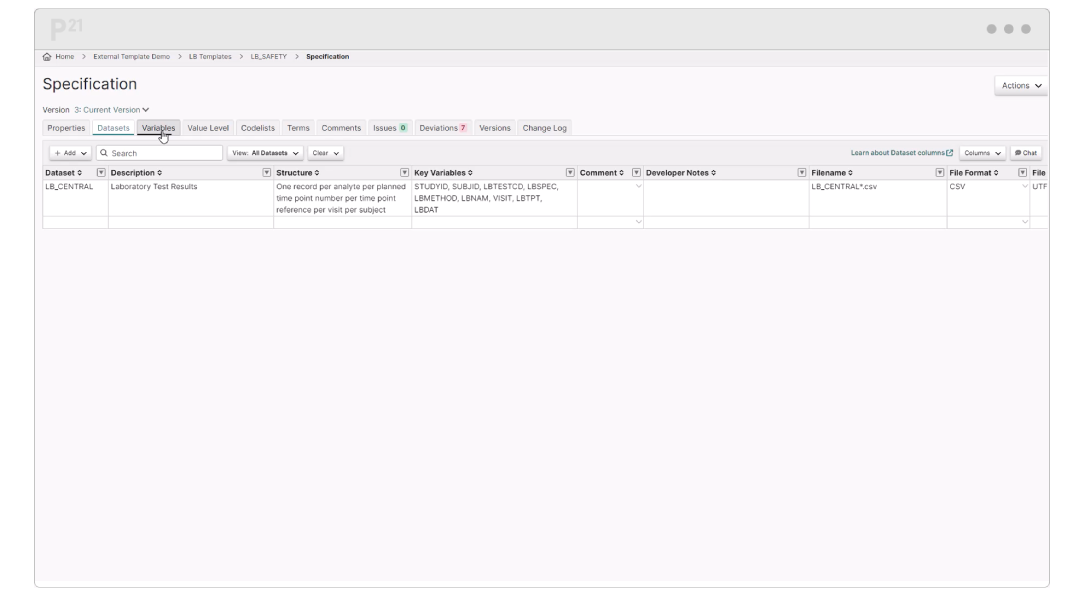Image resolution: width=1084 pixels, height=596 pixels.
Task: Follow Learn about Dataset columns link
Action: [x=901, y=153]
